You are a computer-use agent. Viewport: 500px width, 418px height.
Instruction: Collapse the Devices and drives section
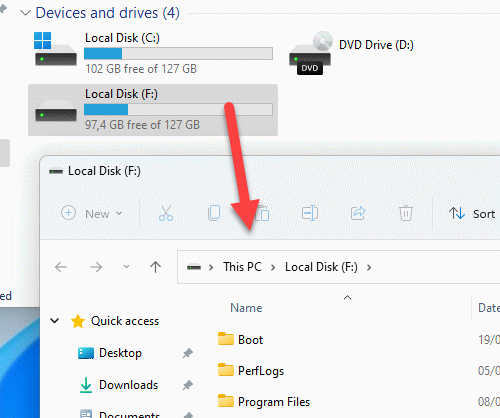coord(25,13)
